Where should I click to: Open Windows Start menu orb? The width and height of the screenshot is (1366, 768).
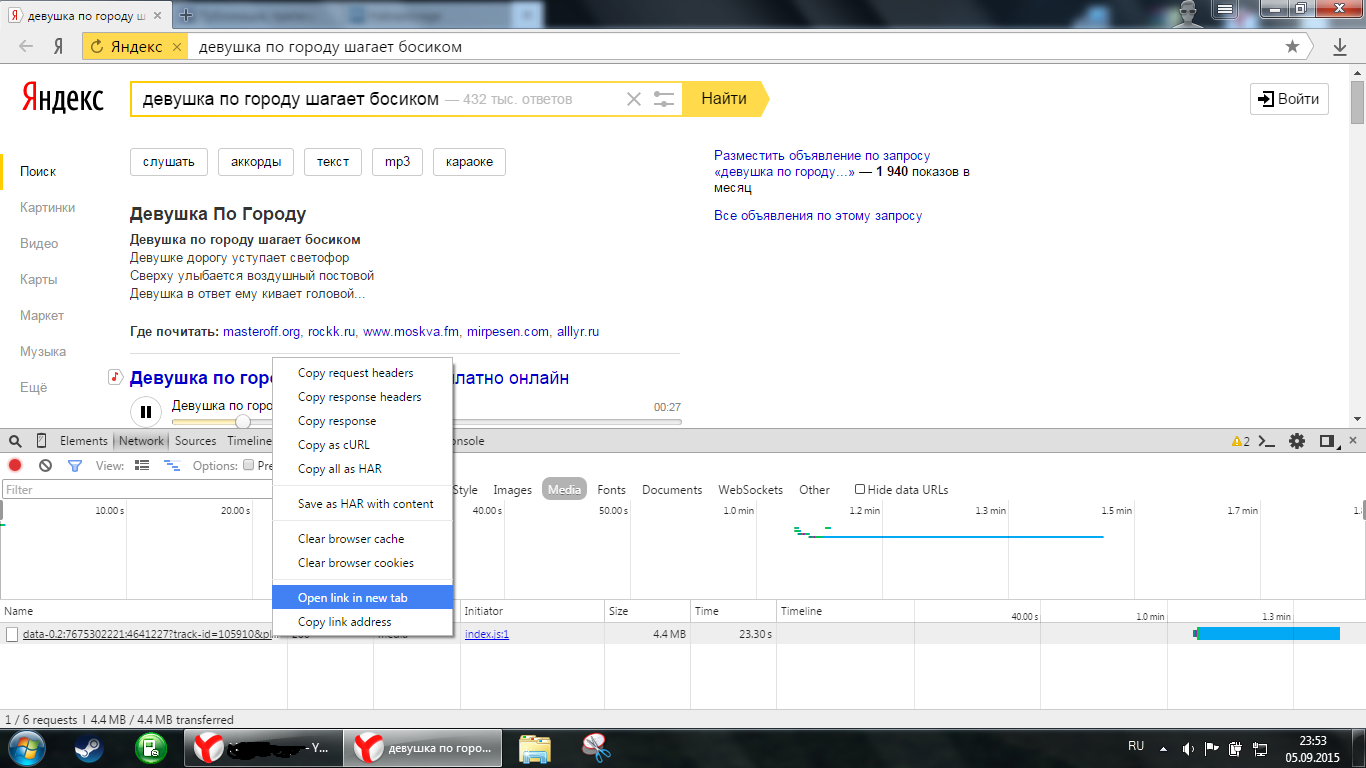(27, 747)
